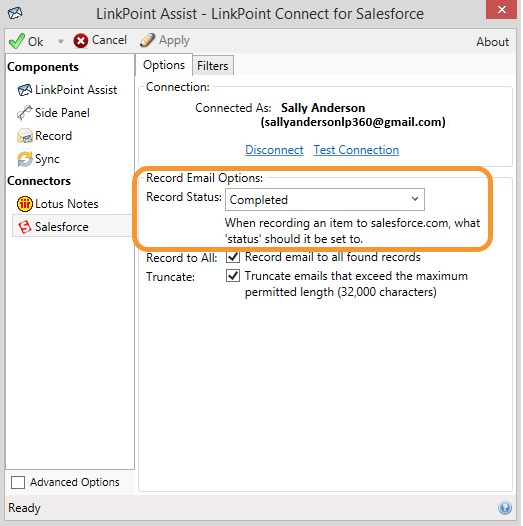This screenshot has width=523, height=526.
Task: Enable the Advanced Options checkbox
Action: (18, 482)
